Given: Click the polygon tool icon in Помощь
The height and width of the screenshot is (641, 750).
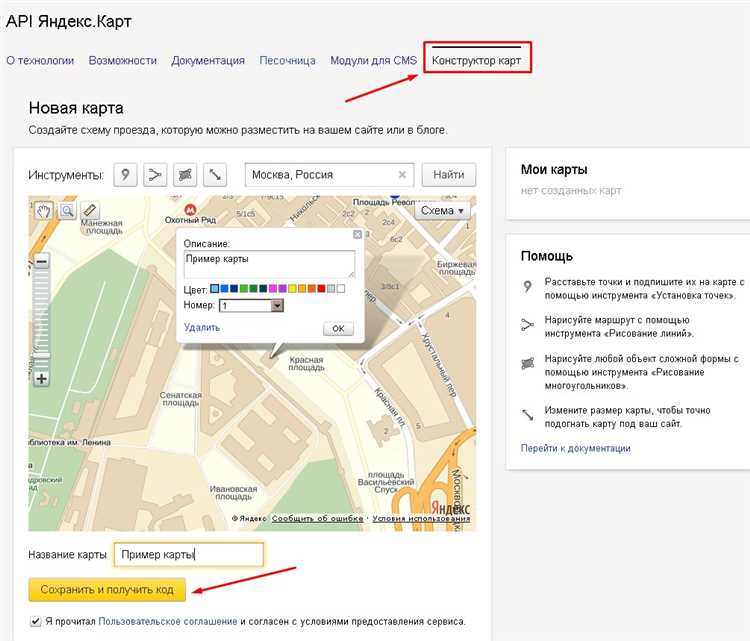Looking at the screenshot, I should coord(527,364).
